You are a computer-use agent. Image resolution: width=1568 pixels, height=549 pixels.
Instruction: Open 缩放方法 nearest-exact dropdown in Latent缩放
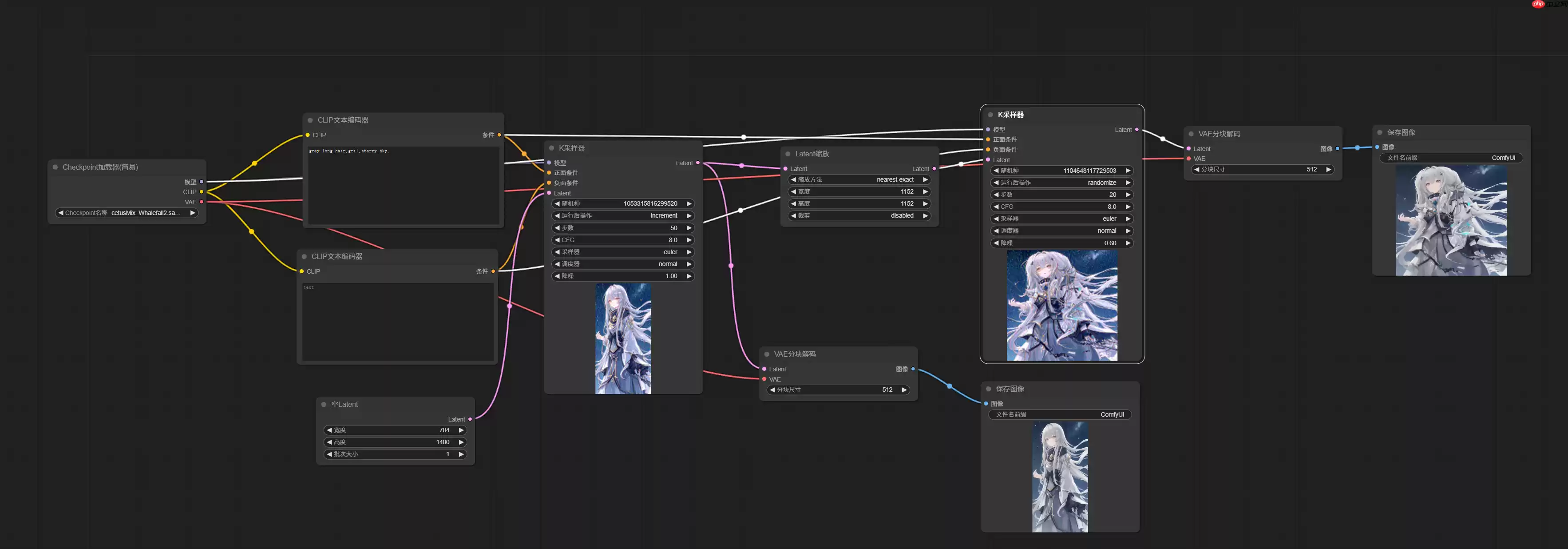[859, 180]
